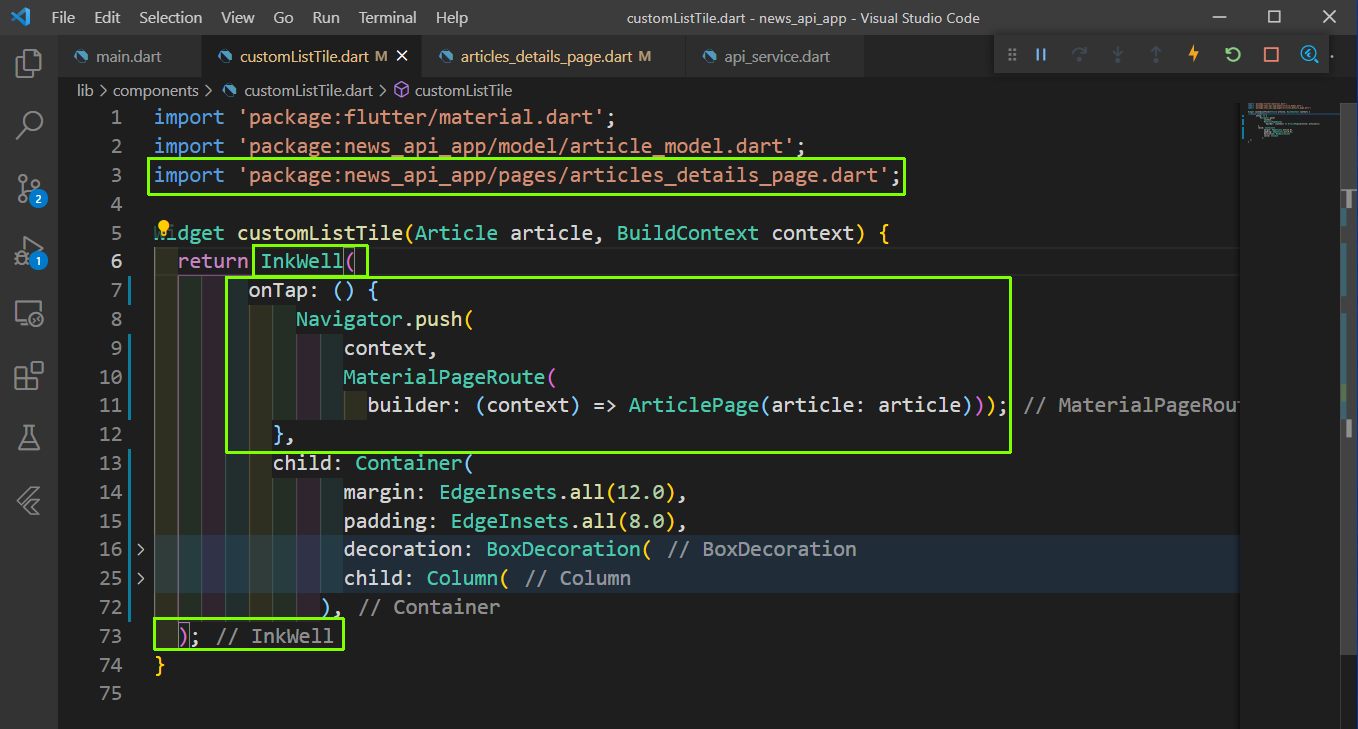This screenshot has width=1358, height=729.
Task: Open the Remote Explorer view
Action: (29, 314)
